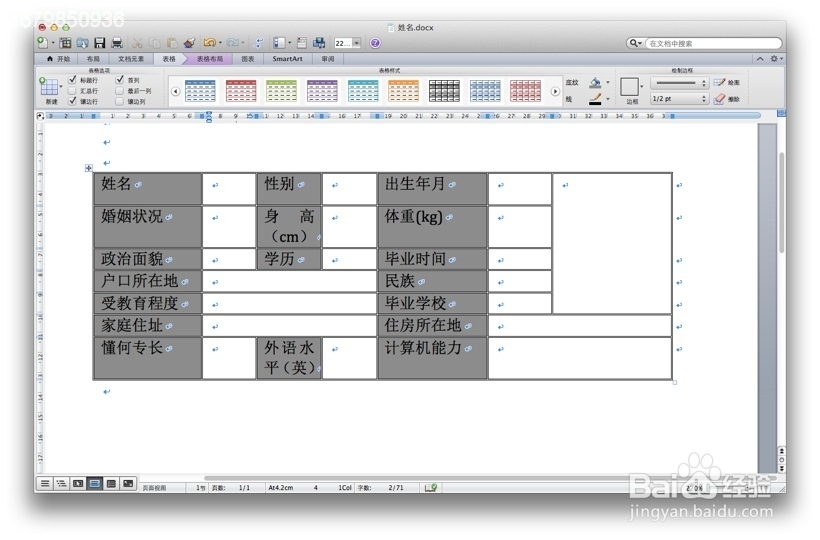Click the Redo arrow icon
This screenshot has width=820, height=540.
point(233,43)
